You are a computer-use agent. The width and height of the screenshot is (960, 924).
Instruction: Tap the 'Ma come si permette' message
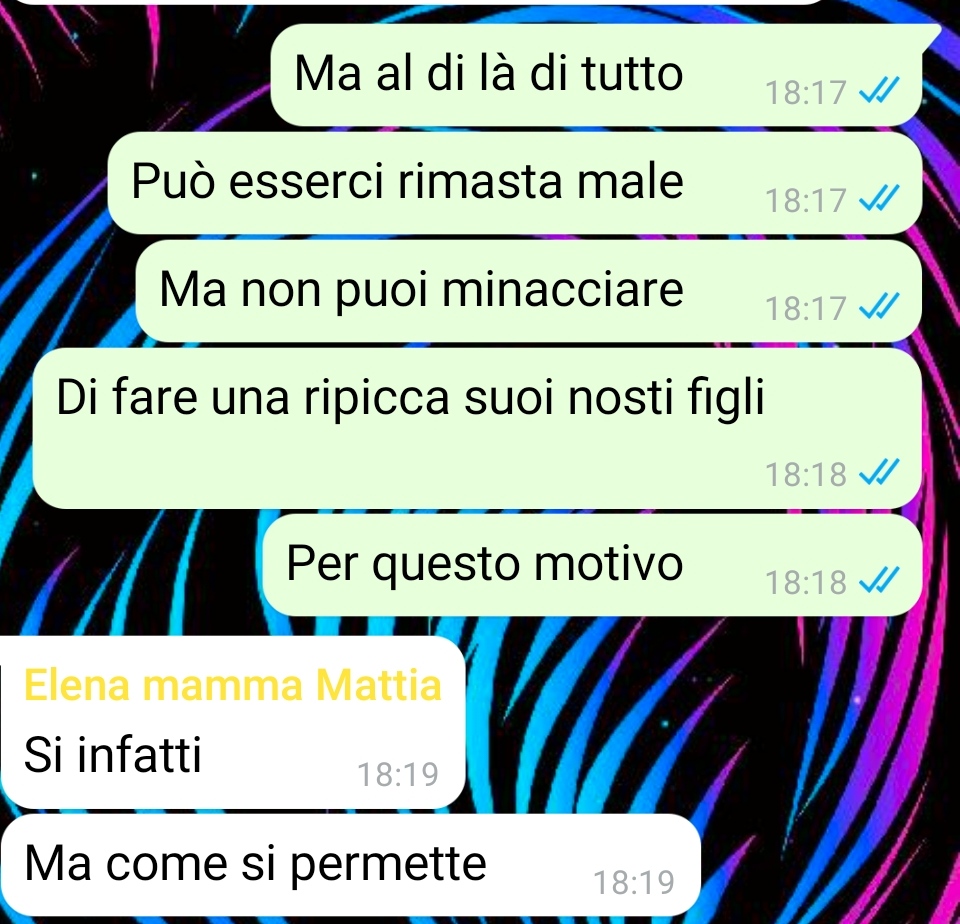click(x=350, y=865)
